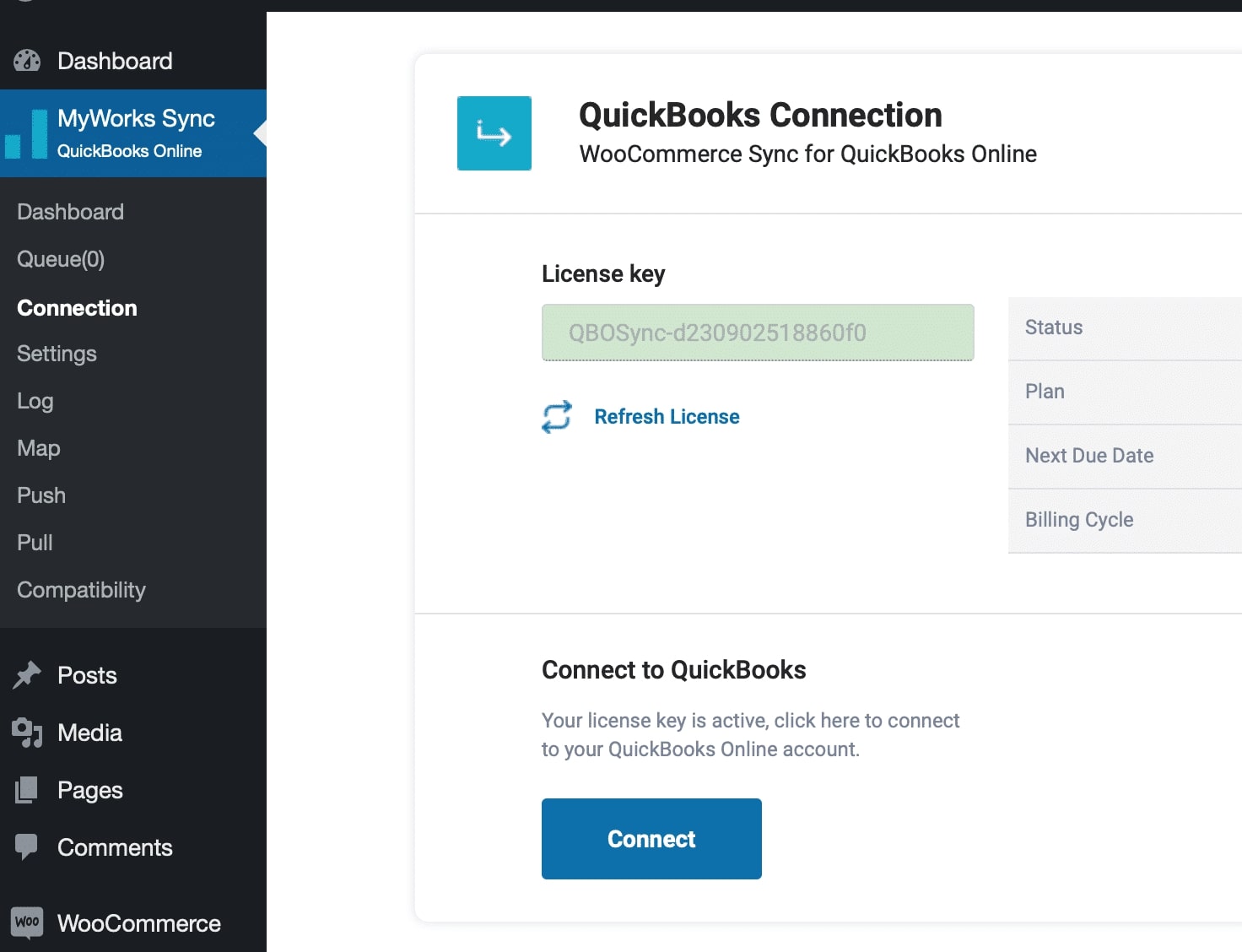Open the Push submenu page
Image resolution: width=1242 pixels, height=952 pixels.
point(41,495)
